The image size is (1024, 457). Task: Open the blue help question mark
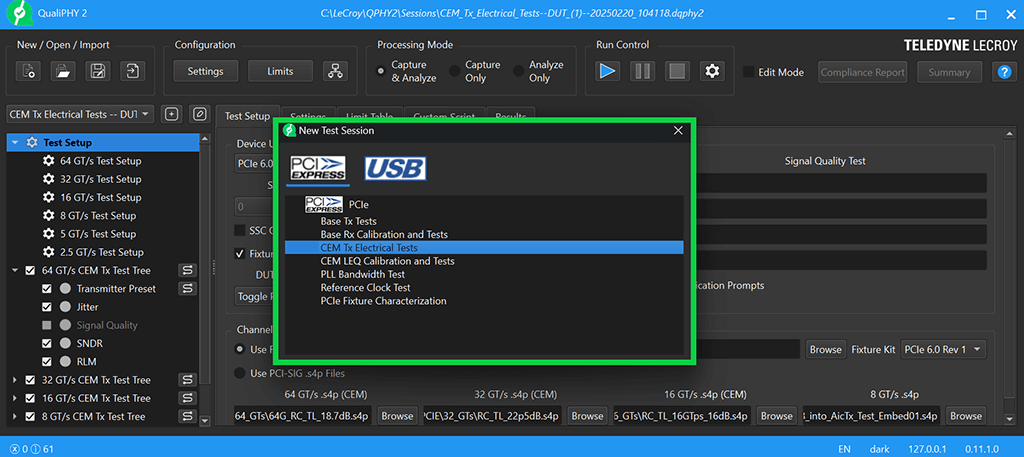1003,72
